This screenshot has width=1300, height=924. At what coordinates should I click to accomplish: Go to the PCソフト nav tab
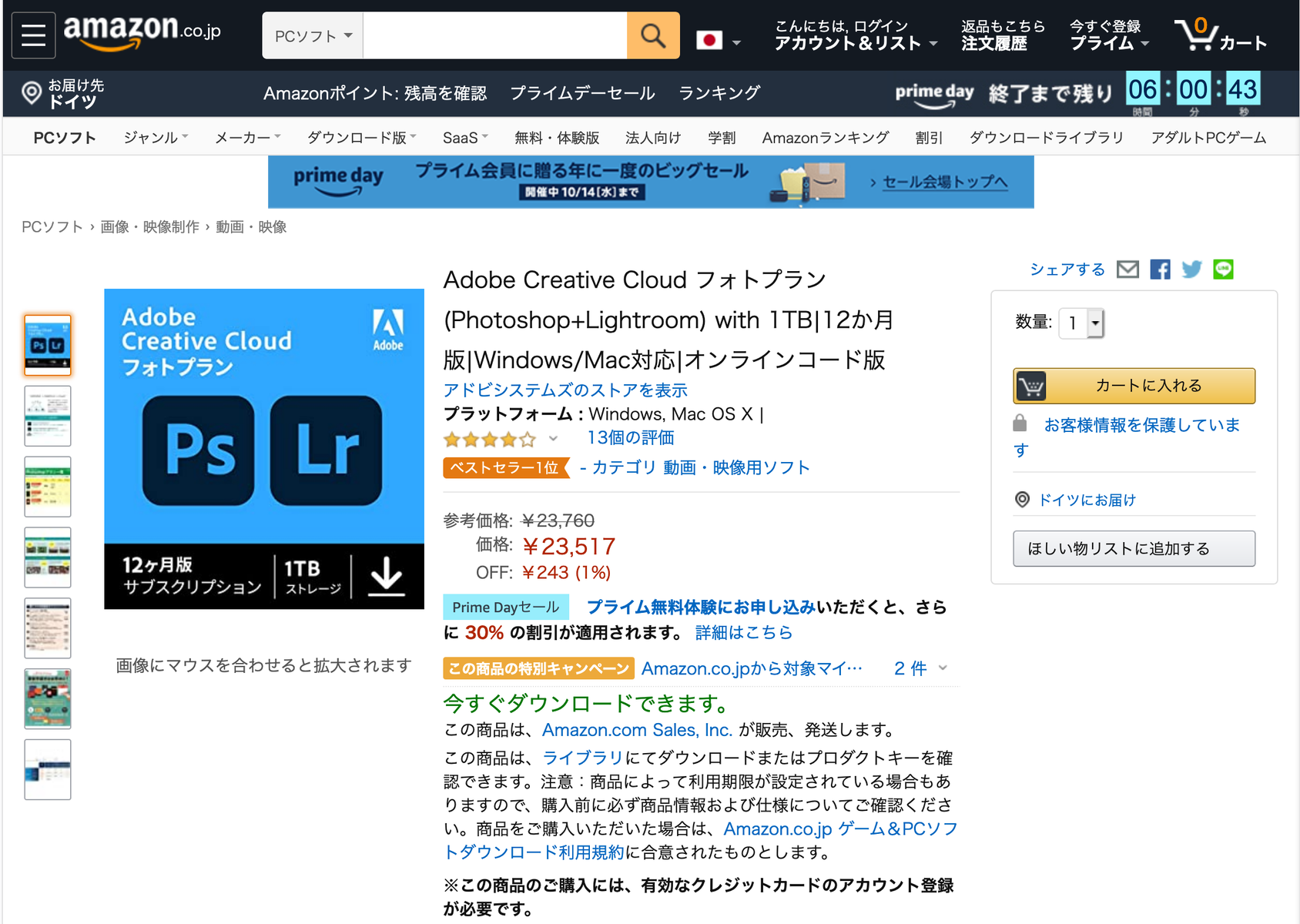pos(65,138)
